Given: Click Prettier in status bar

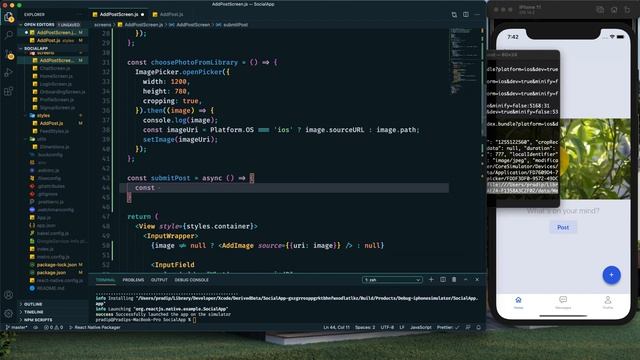Looking at the screenshot, I should point(448,327).
